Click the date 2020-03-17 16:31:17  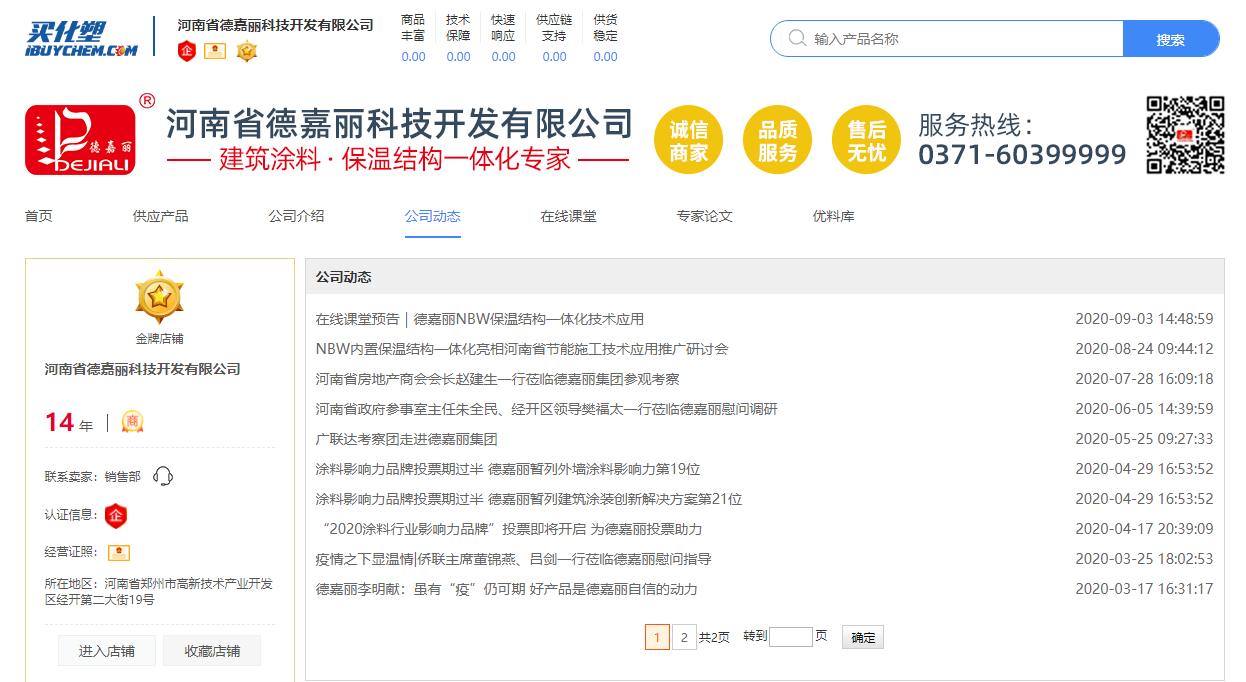pyautogui.click(x=1144, y=589)
